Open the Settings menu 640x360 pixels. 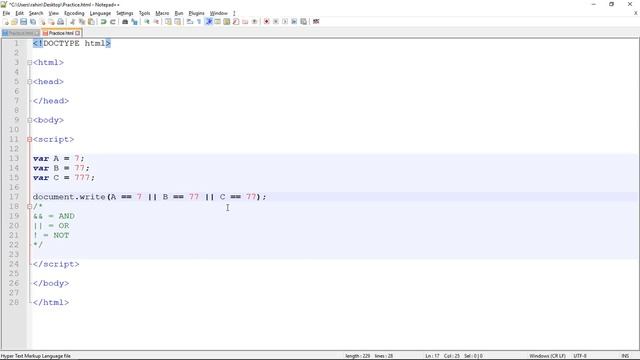tap(124, 13)
